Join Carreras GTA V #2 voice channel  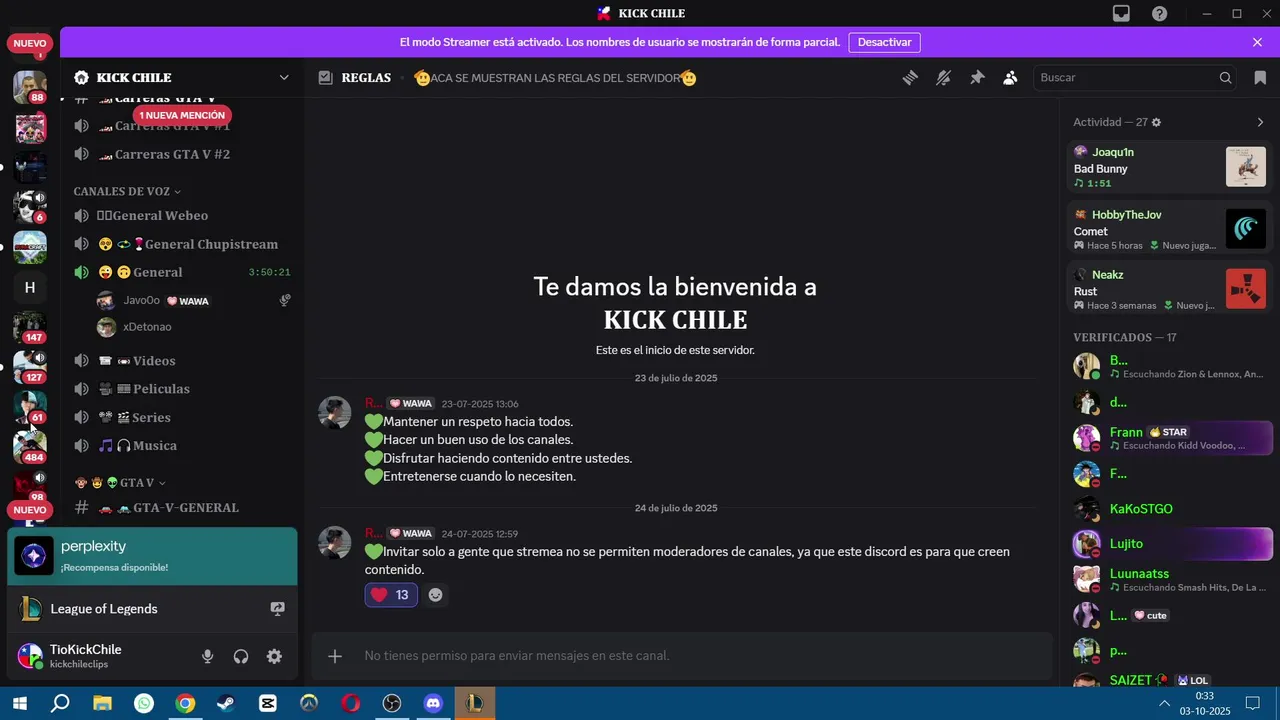182,154
